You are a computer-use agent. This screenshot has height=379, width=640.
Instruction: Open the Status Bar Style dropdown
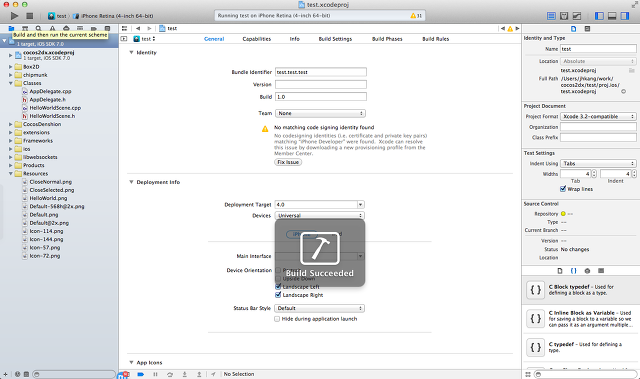click(x=320, y=308)
